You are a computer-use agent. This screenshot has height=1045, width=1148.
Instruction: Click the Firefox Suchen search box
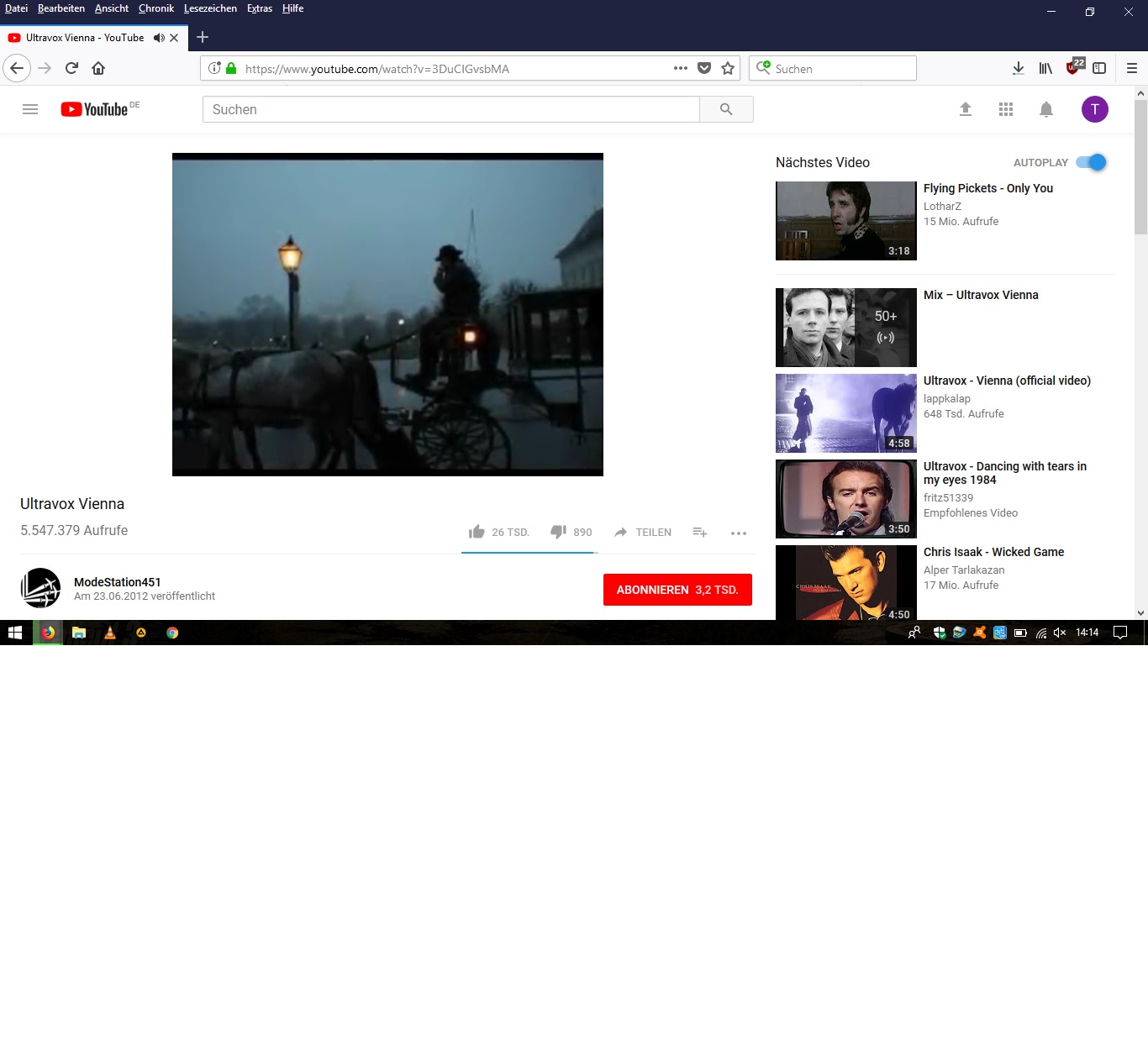[832, 68]
